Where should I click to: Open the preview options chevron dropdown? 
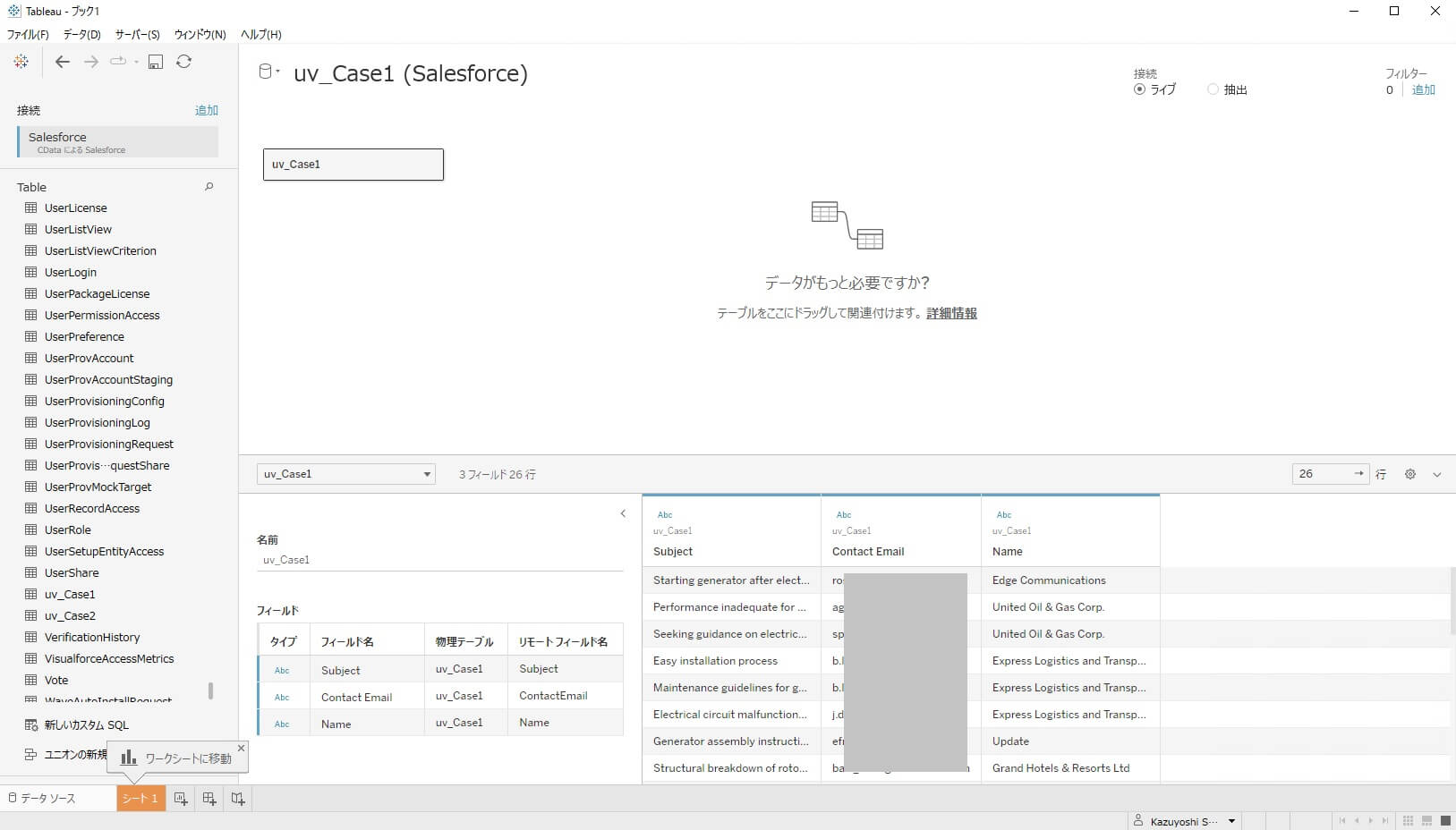point(1436,474)
